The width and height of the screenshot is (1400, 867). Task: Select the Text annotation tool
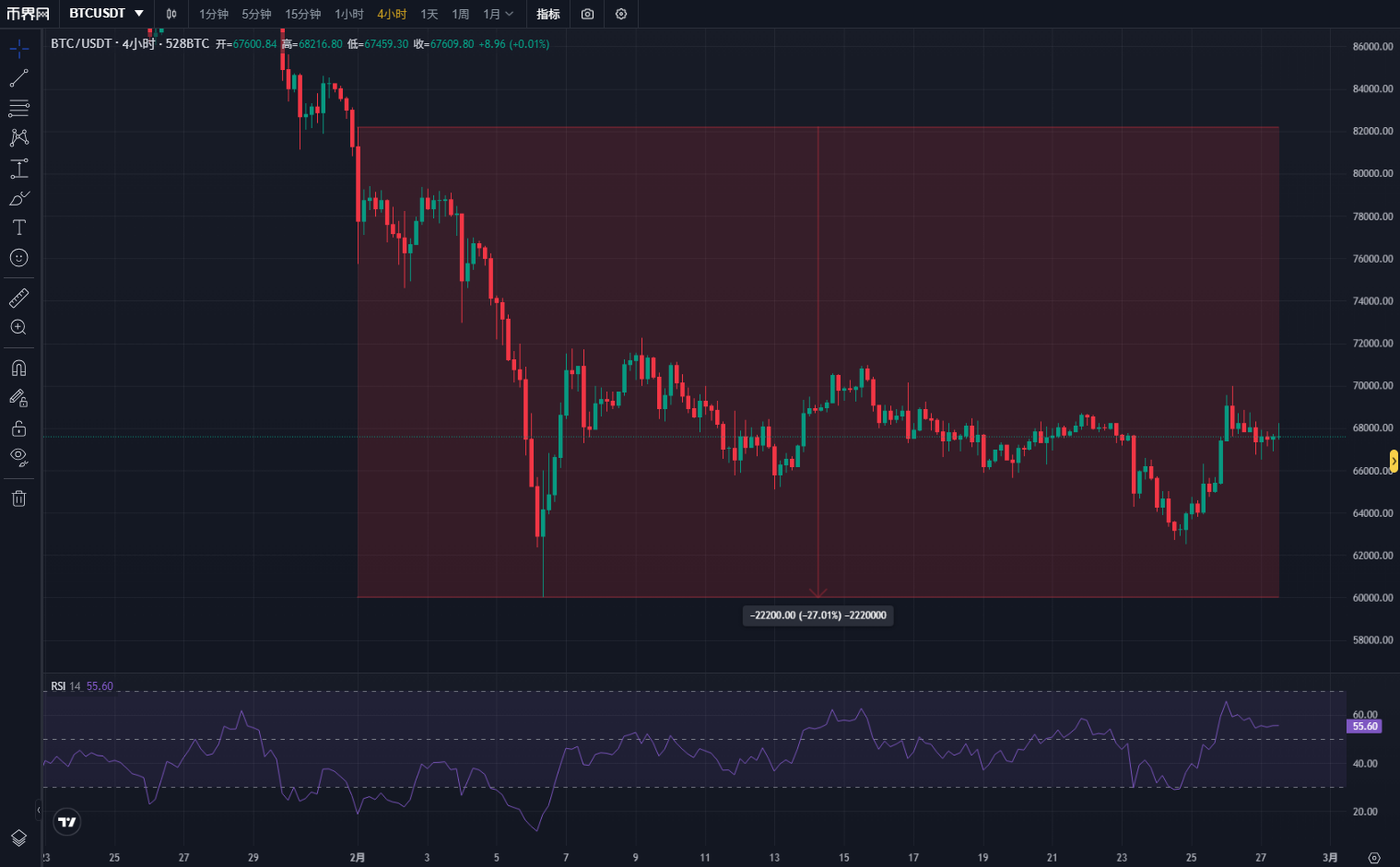(18, 228)
